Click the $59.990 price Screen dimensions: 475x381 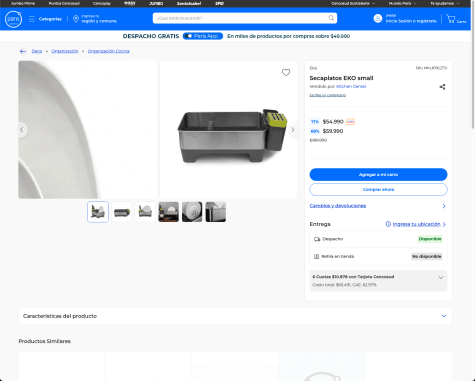click(333, 131)
